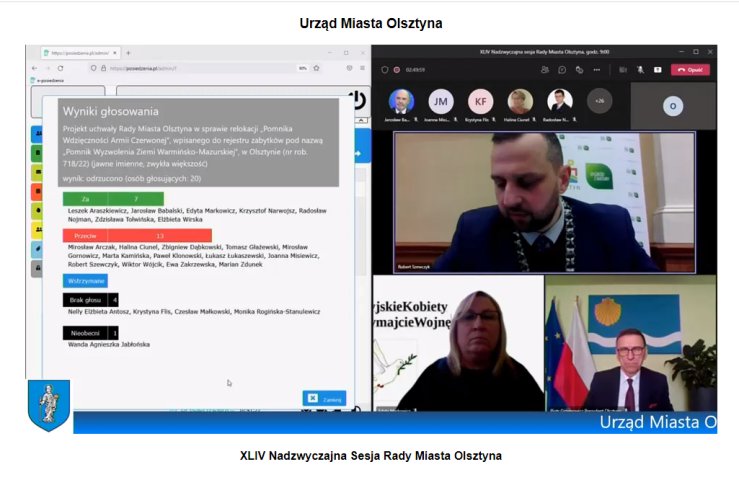Click the name Mirosław Arczak
The image size is (739, 480).
tap(91, 247)
